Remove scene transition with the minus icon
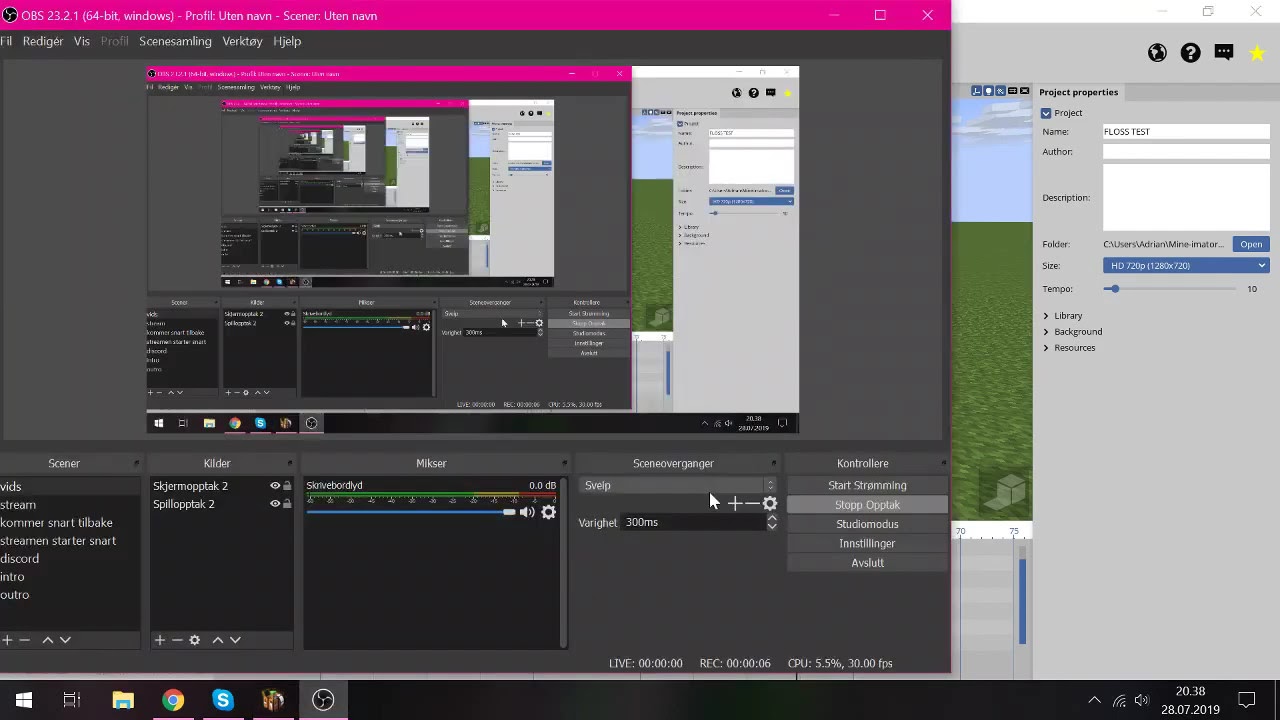Screen dimensions: 1280x720 click(x=752, y=504)
